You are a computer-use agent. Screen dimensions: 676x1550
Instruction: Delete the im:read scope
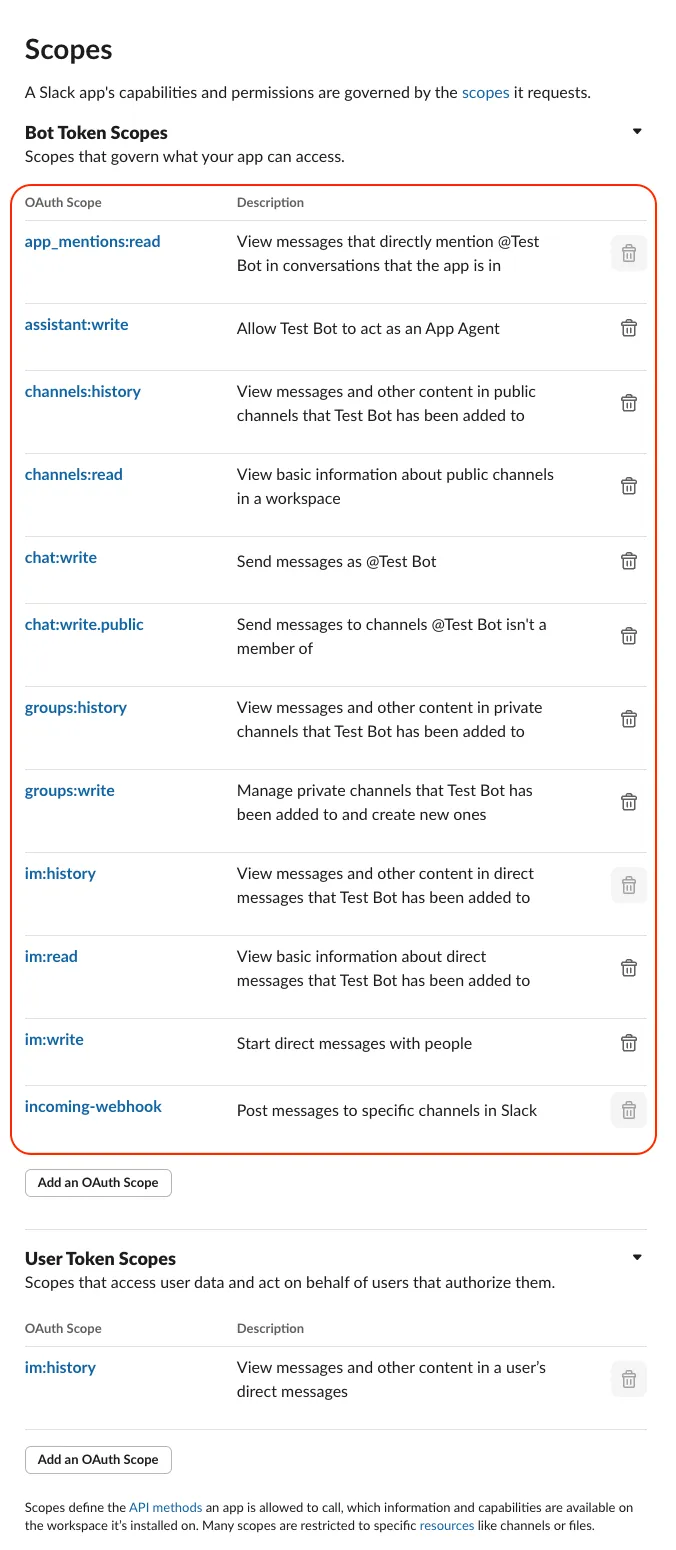pyautogui.click(x=629, y=968)
